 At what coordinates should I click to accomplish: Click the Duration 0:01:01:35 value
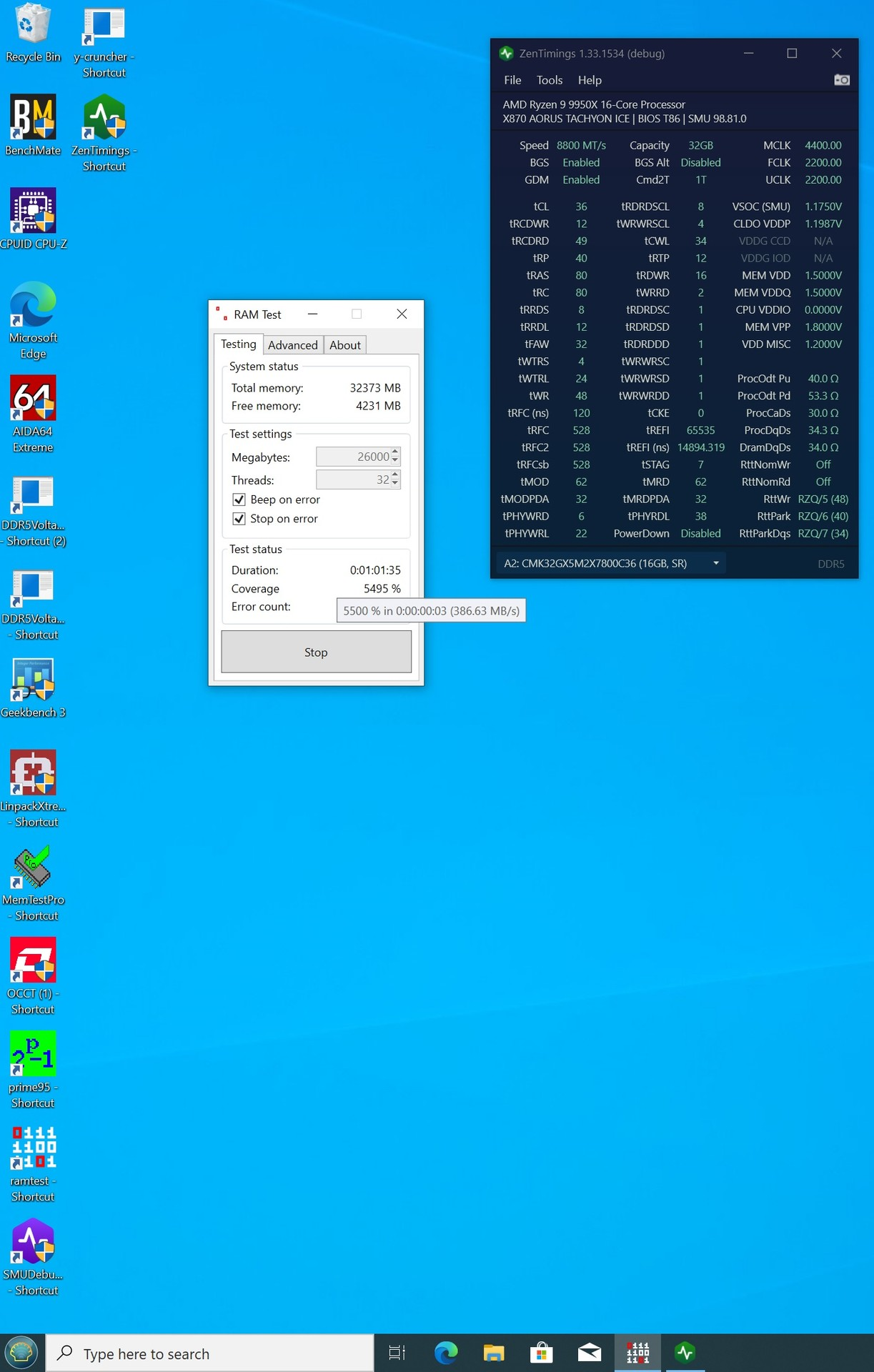point(375,570)
